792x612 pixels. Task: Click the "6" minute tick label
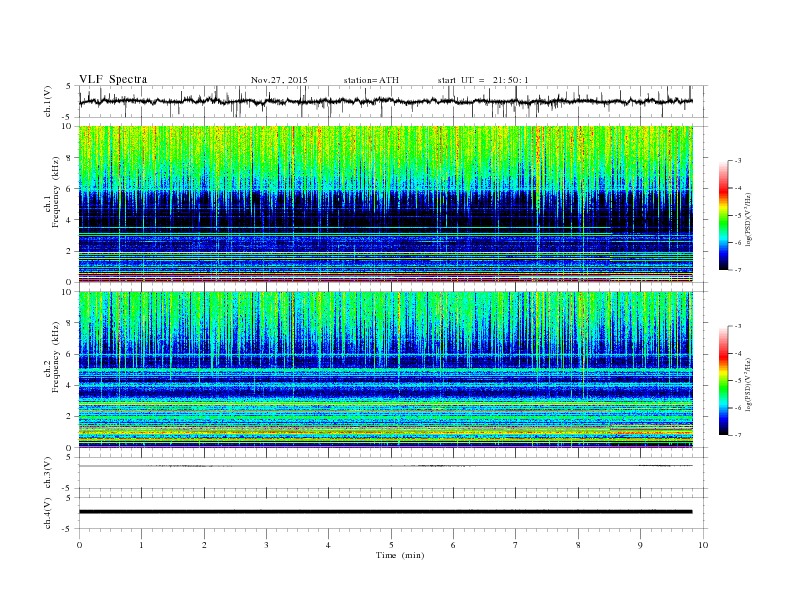pyautogui.click(x=453, y=545)
